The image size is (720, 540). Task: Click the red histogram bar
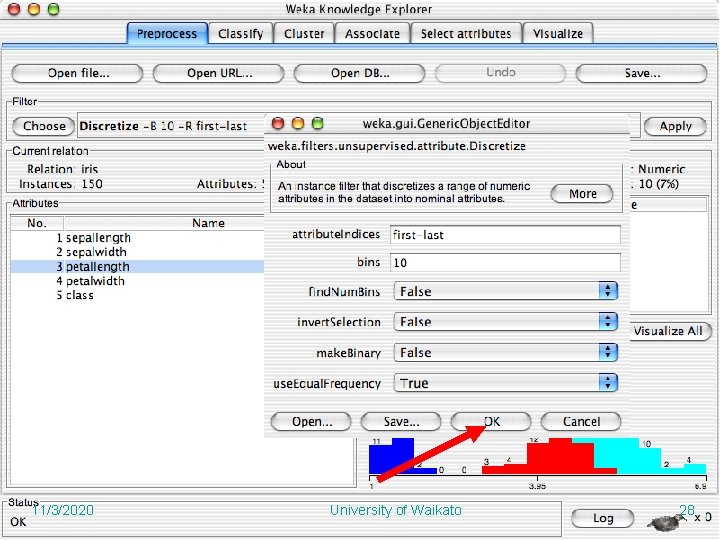tap(560, 456)
